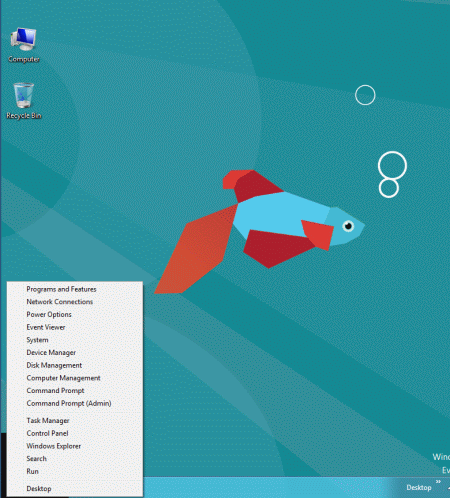The height and width of the screenshot is (498, 450).
Task: Start Task Manager
Action: click(x=75, y=420)
